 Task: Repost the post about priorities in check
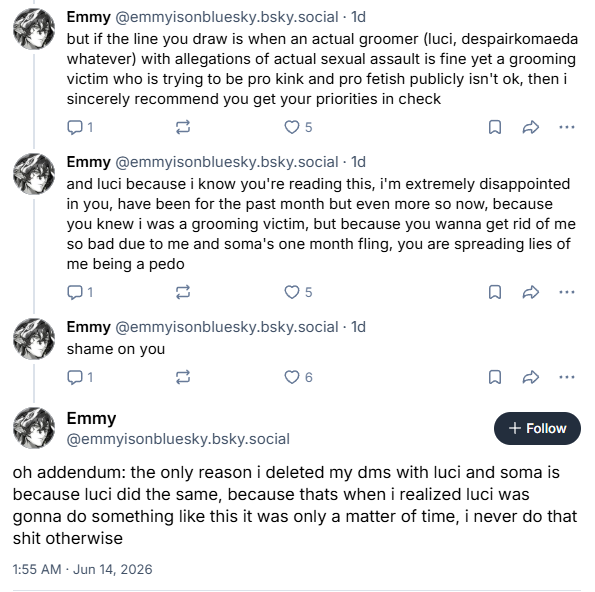(x=183, y=127)
